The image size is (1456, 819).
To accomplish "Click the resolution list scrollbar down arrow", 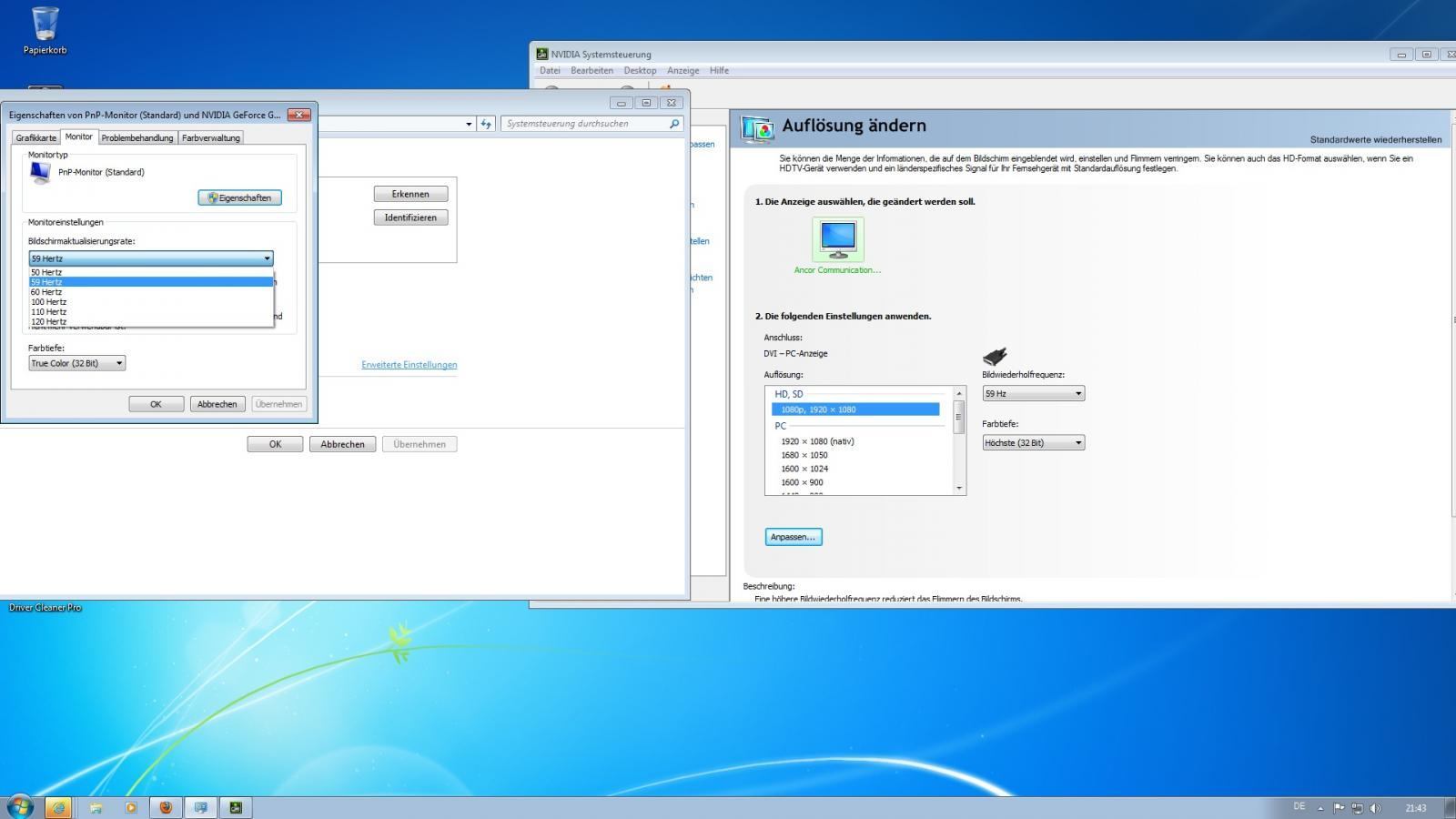I will pos(959,489).
